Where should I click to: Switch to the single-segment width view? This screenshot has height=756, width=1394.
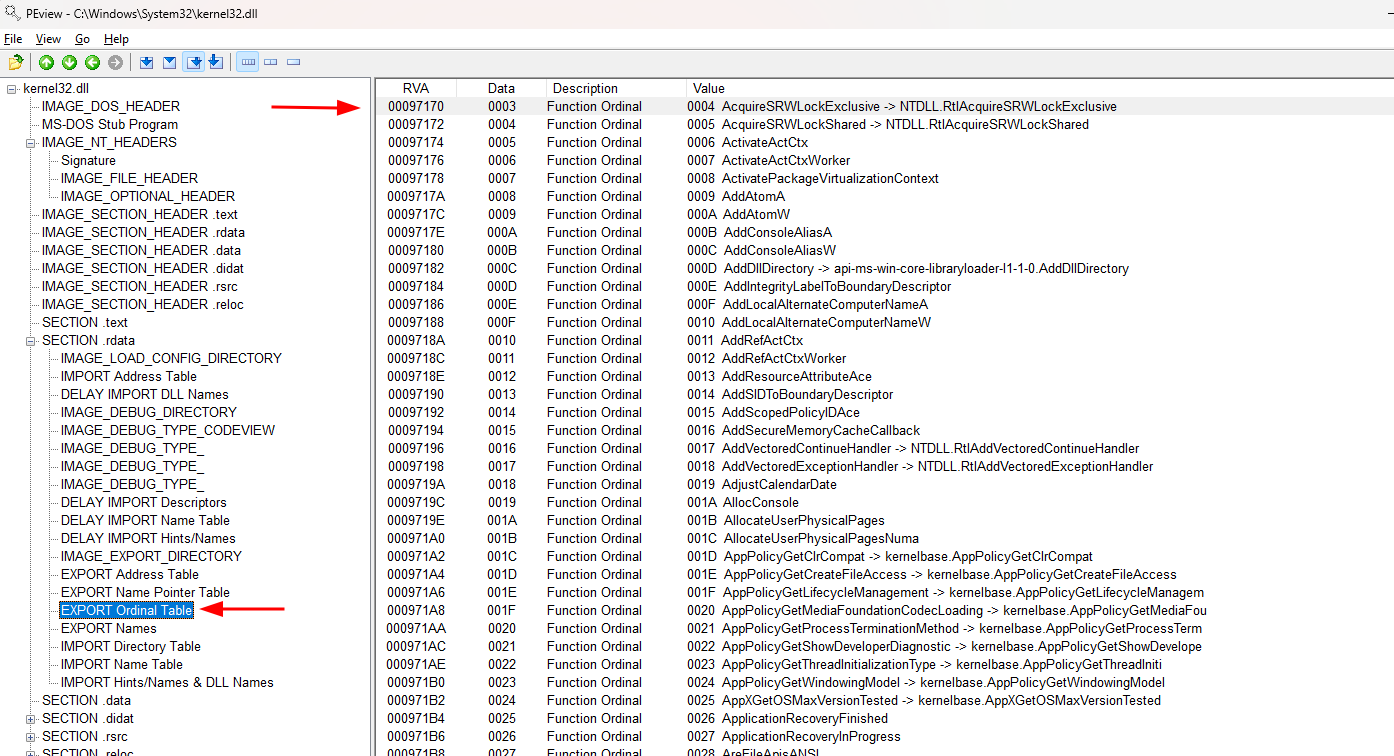click(x=294, y=63)
